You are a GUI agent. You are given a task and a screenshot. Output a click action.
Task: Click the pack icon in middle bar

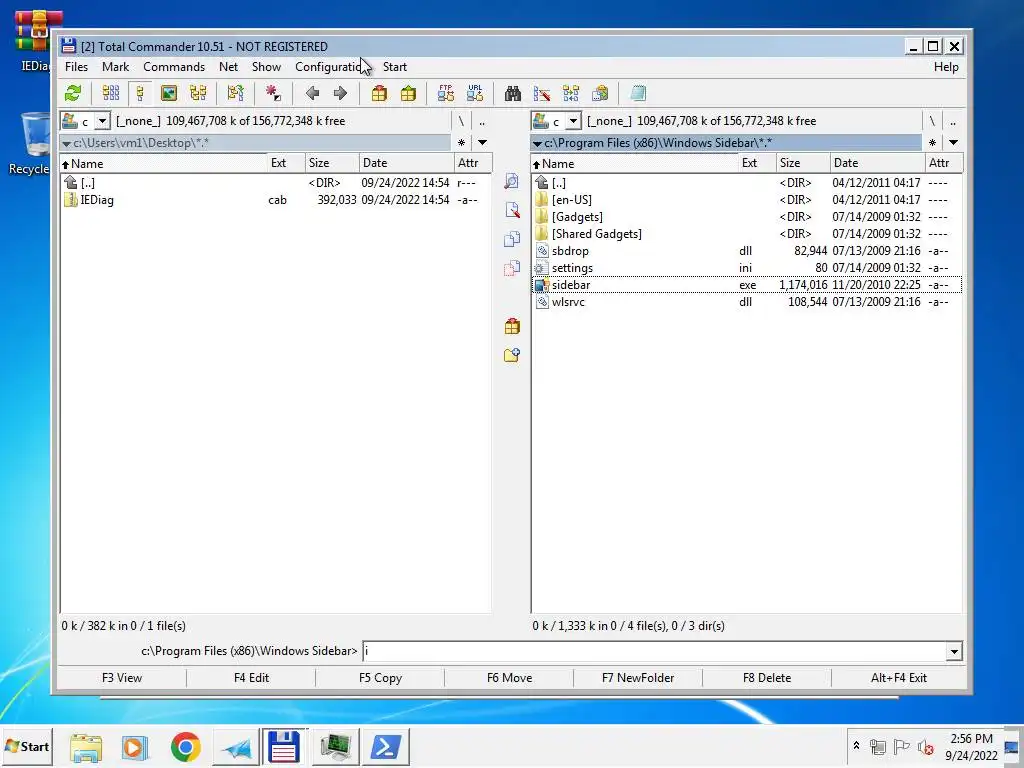point(512,325)
